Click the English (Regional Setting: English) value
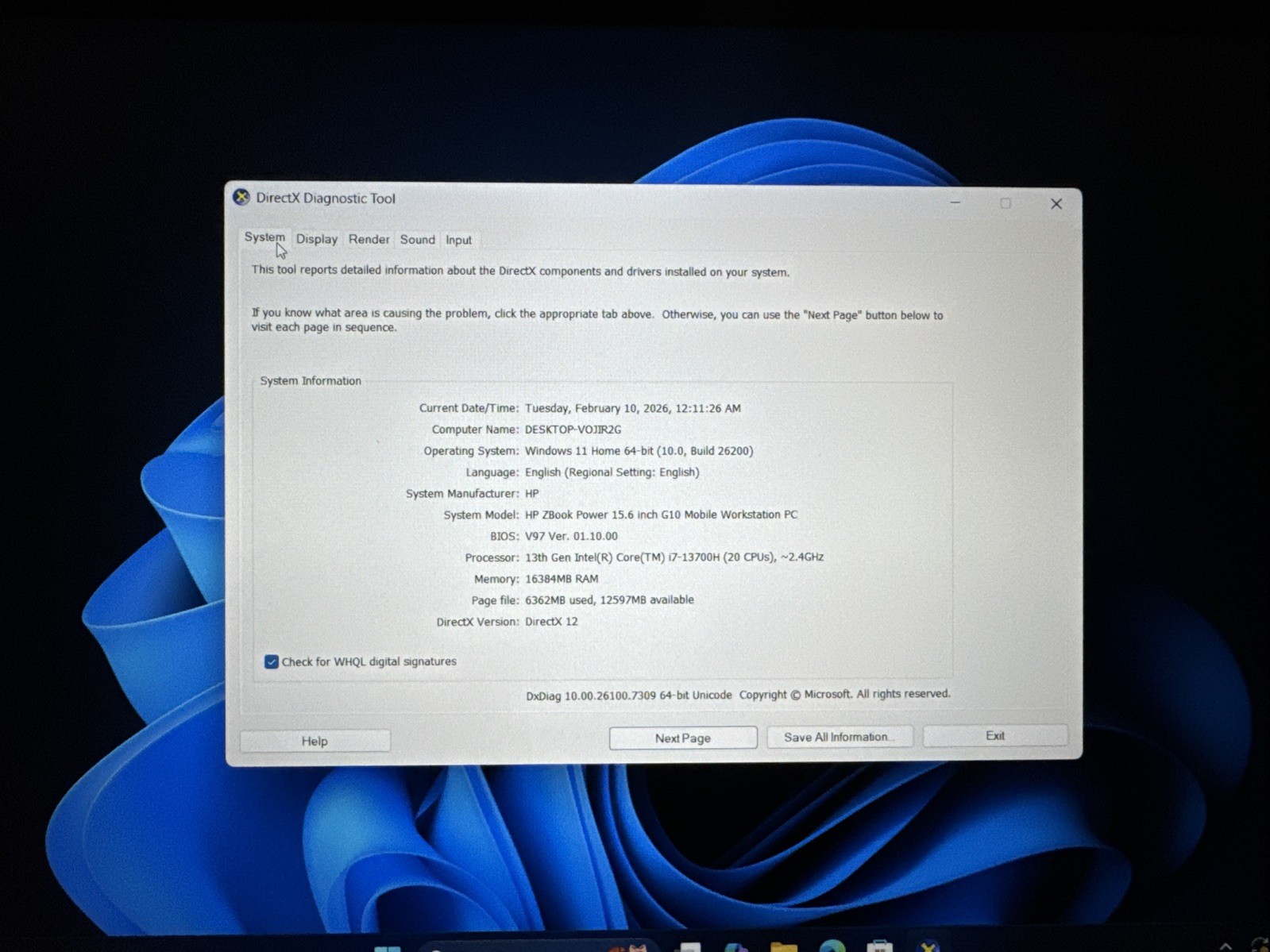 coord(612,472)
